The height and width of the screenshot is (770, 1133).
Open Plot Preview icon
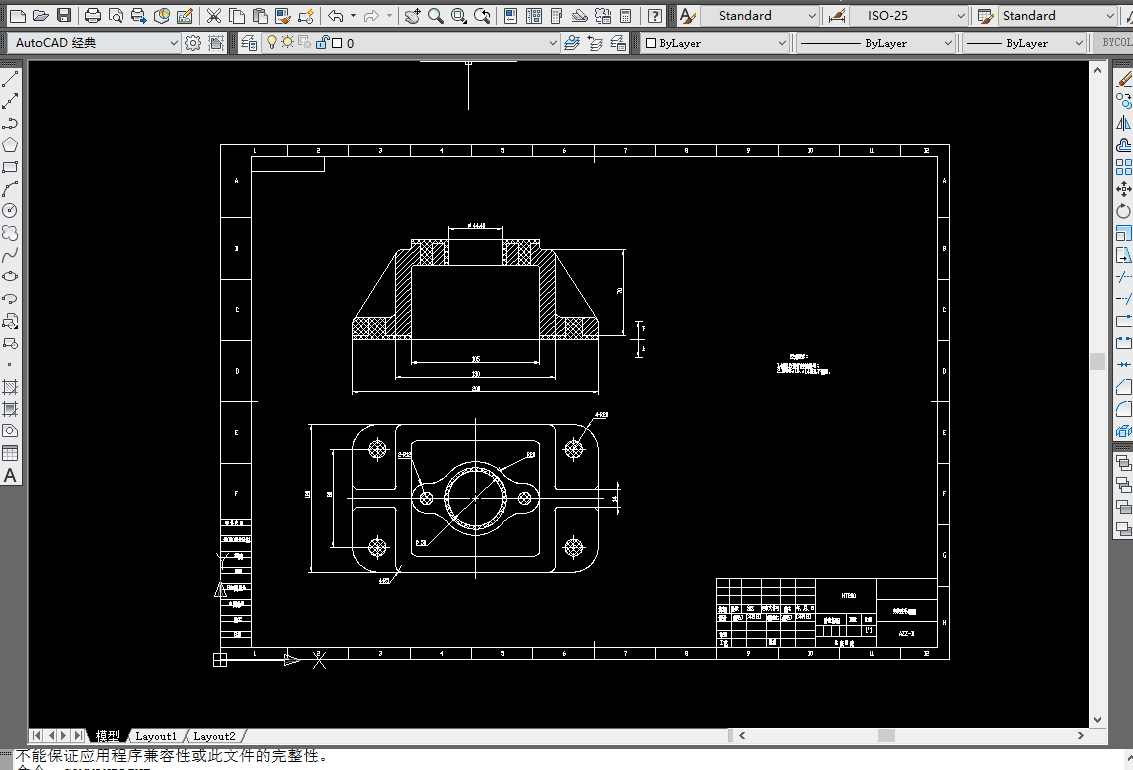click(x=116, y=15)
